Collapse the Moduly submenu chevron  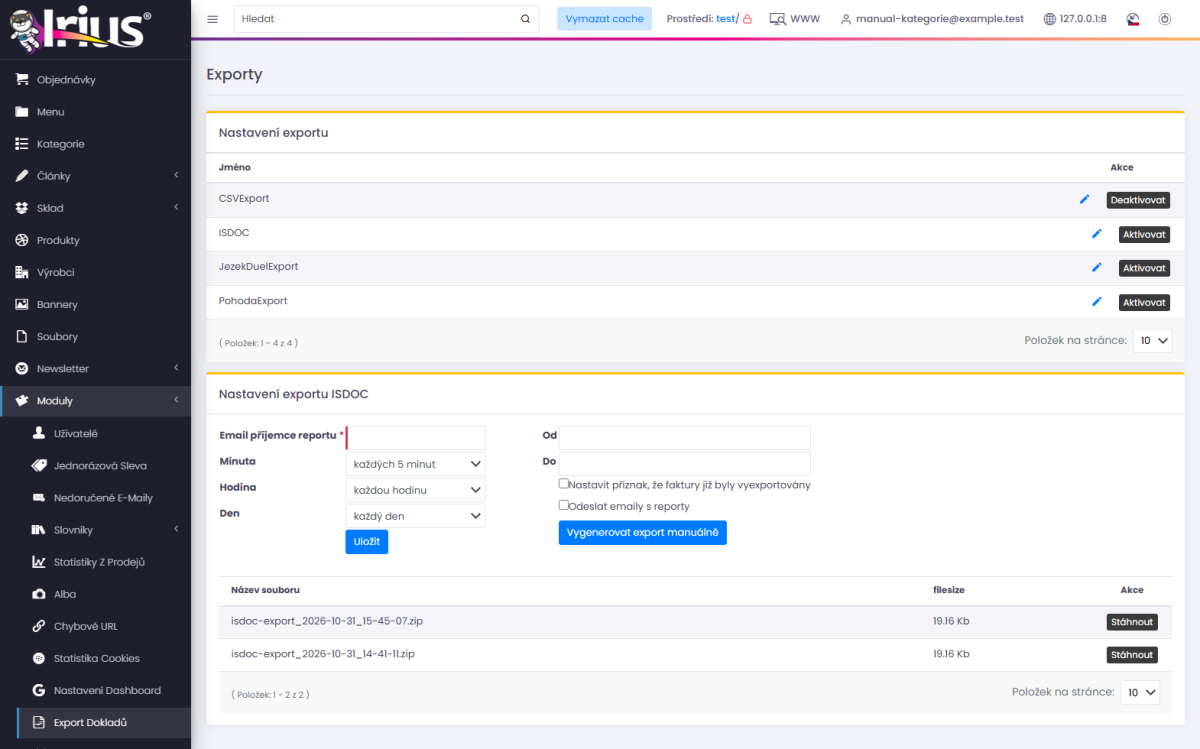coord(176,401)
